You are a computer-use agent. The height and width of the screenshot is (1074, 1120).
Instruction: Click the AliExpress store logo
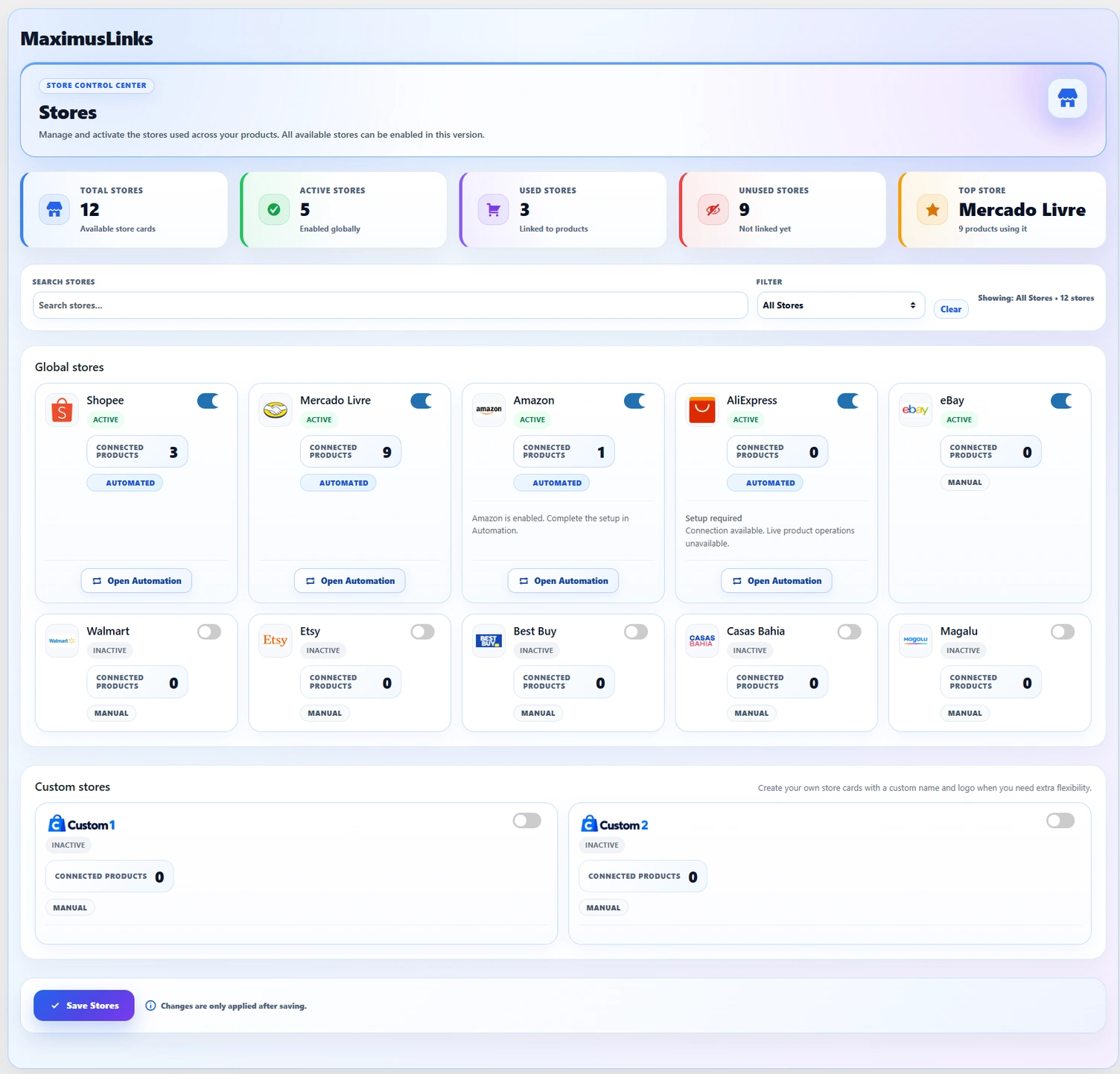(702, 410)
